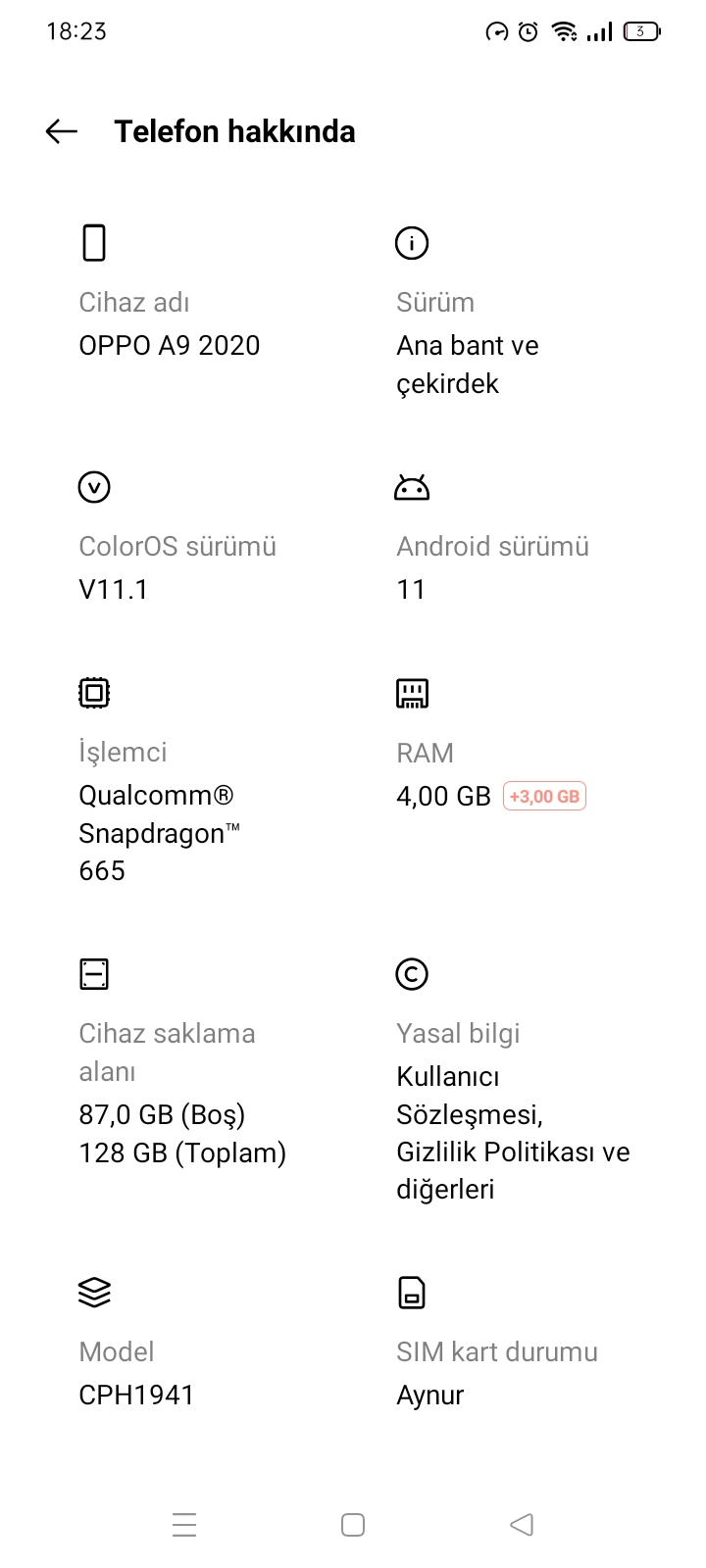Tap the info icon above Sürüm
The height and width of the screenshot is (1568, 706).
[412, 243]
